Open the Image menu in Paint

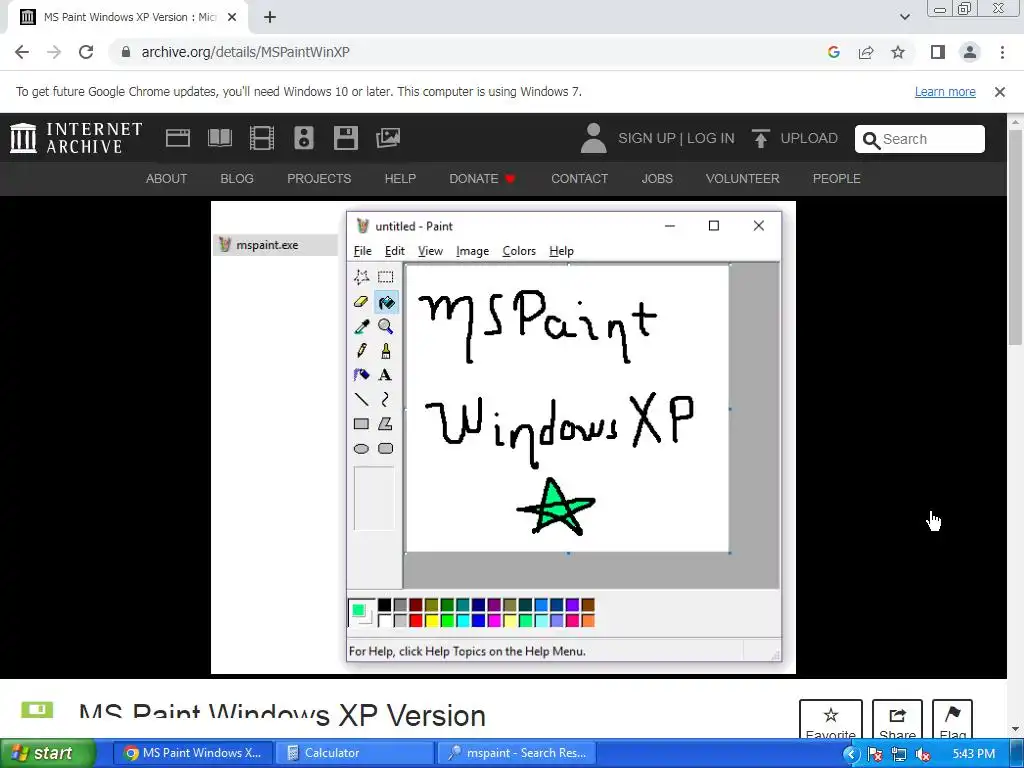[472, 251]
